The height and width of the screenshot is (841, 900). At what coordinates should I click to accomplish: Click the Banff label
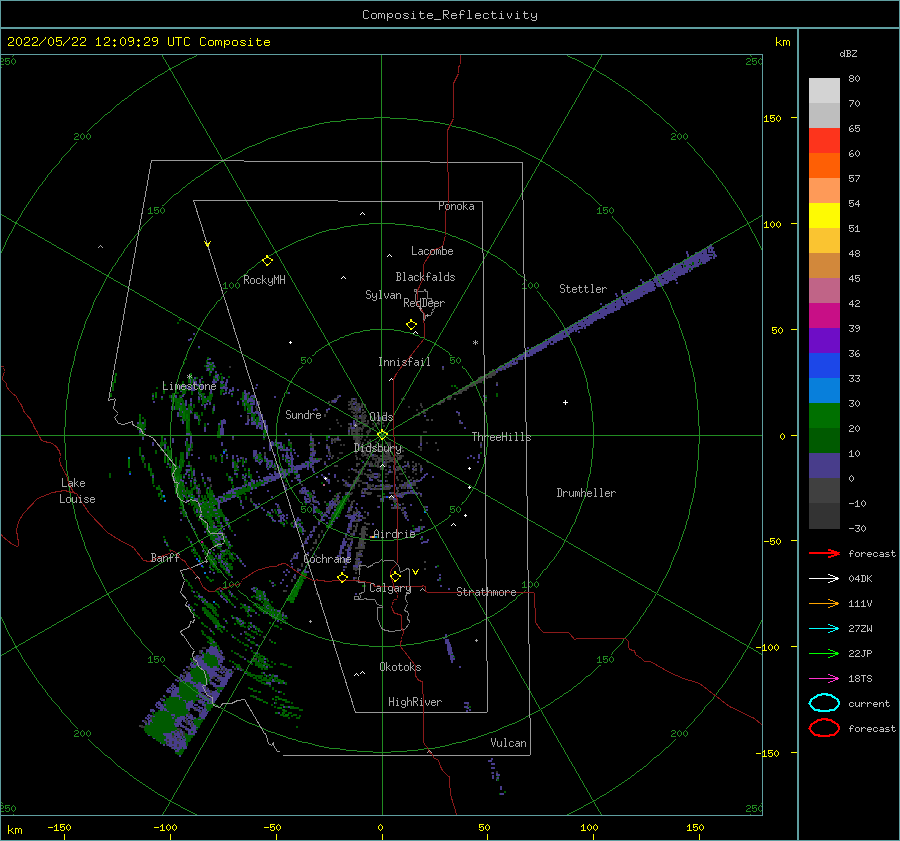(165, 557)
